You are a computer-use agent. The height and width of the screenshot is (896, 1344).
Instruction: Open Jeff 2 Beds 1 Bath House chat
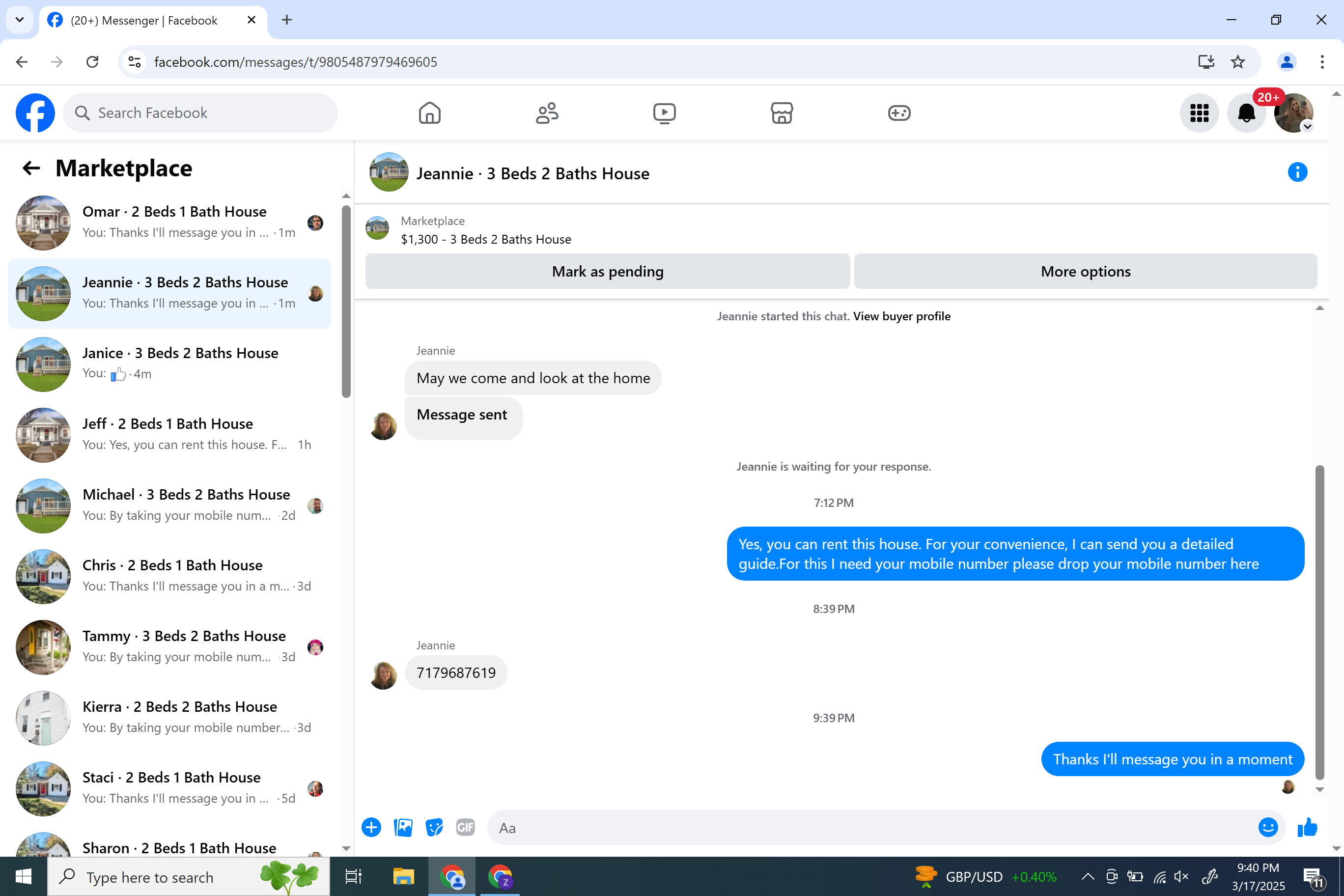[169, 435]
